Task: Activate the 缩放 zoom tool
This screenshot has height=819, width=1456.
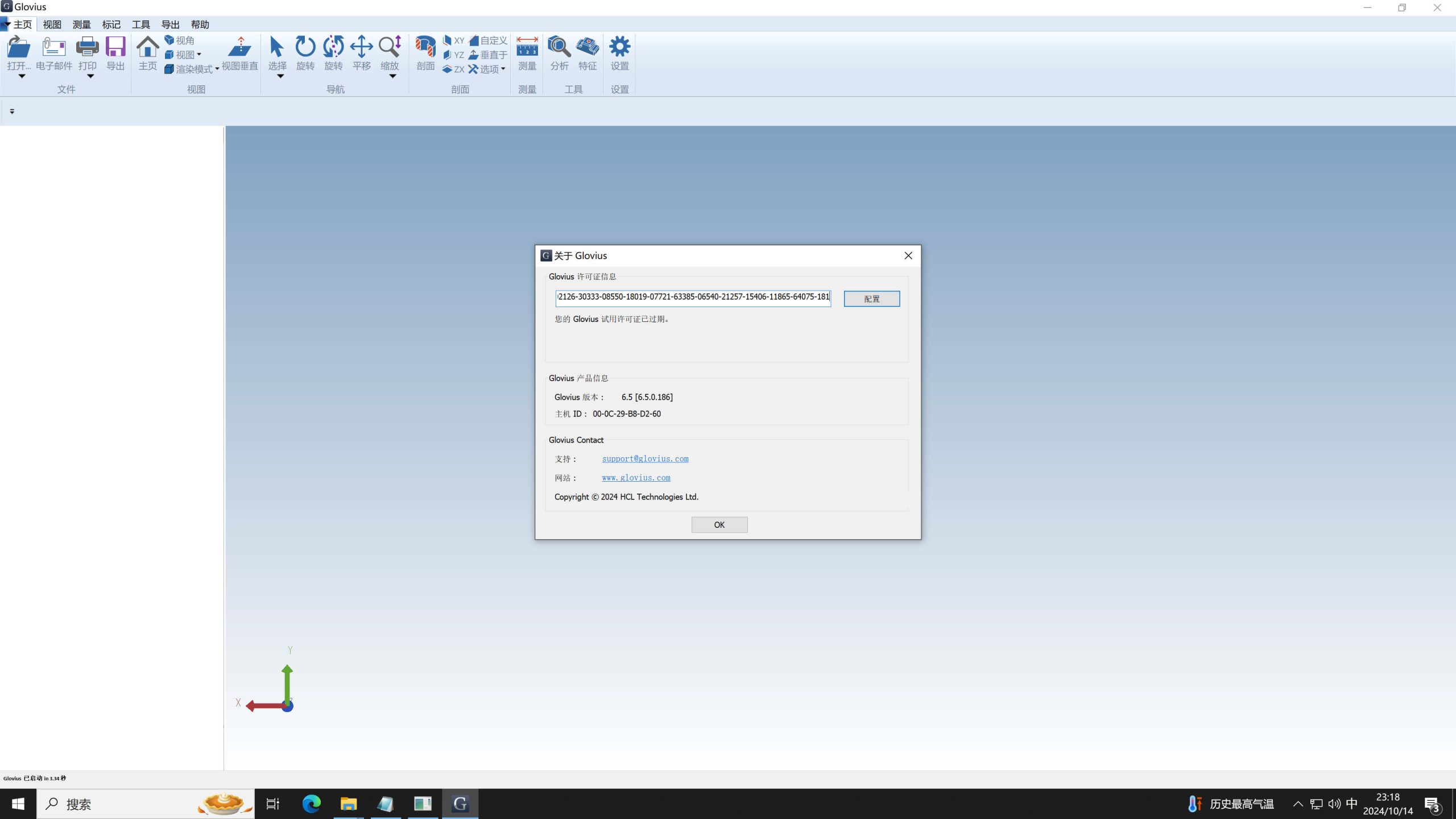Action: click(390, 47)
